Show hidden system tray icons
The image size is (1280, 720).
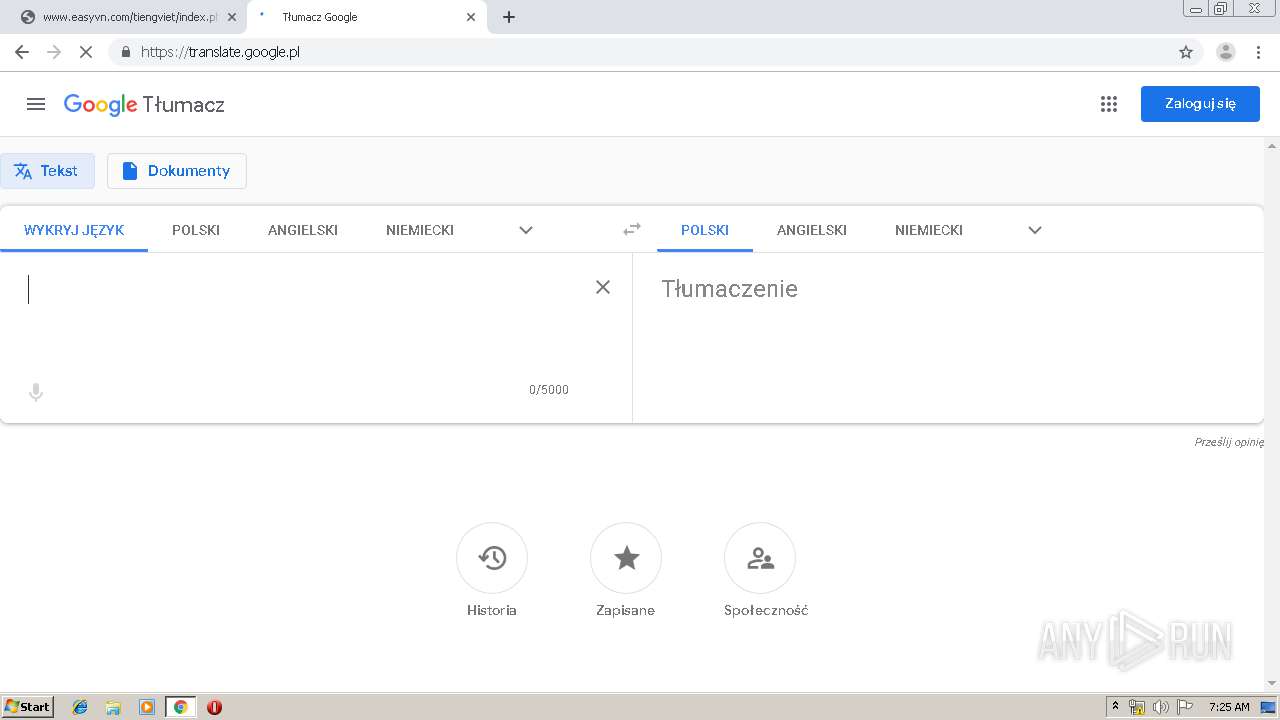[x=1115, y=707]
